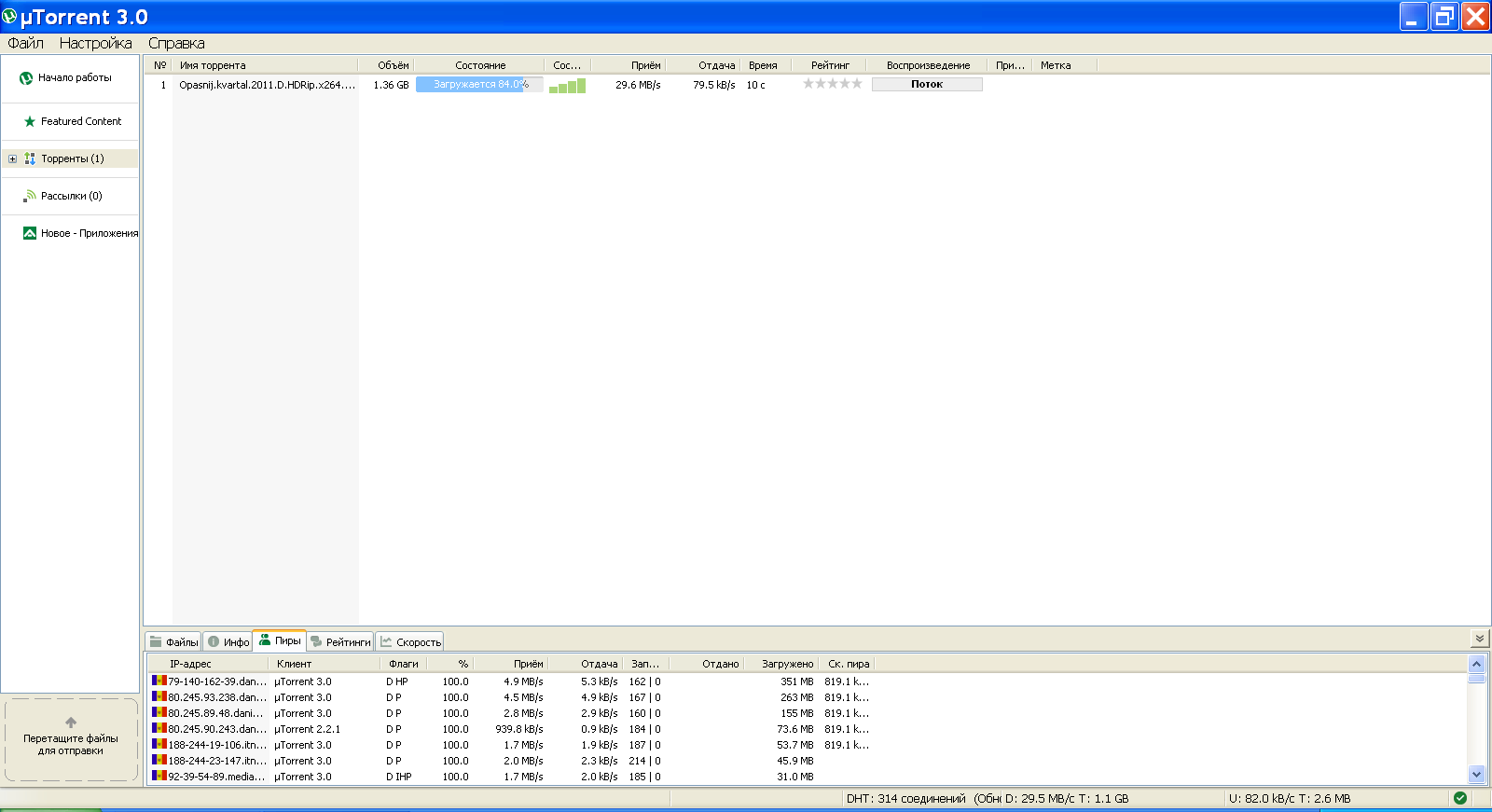Image resolution: width=1492 pixels, height=812 pixels.
Task: Switch to the Пиры tab
Action: [x=280, y=640]
